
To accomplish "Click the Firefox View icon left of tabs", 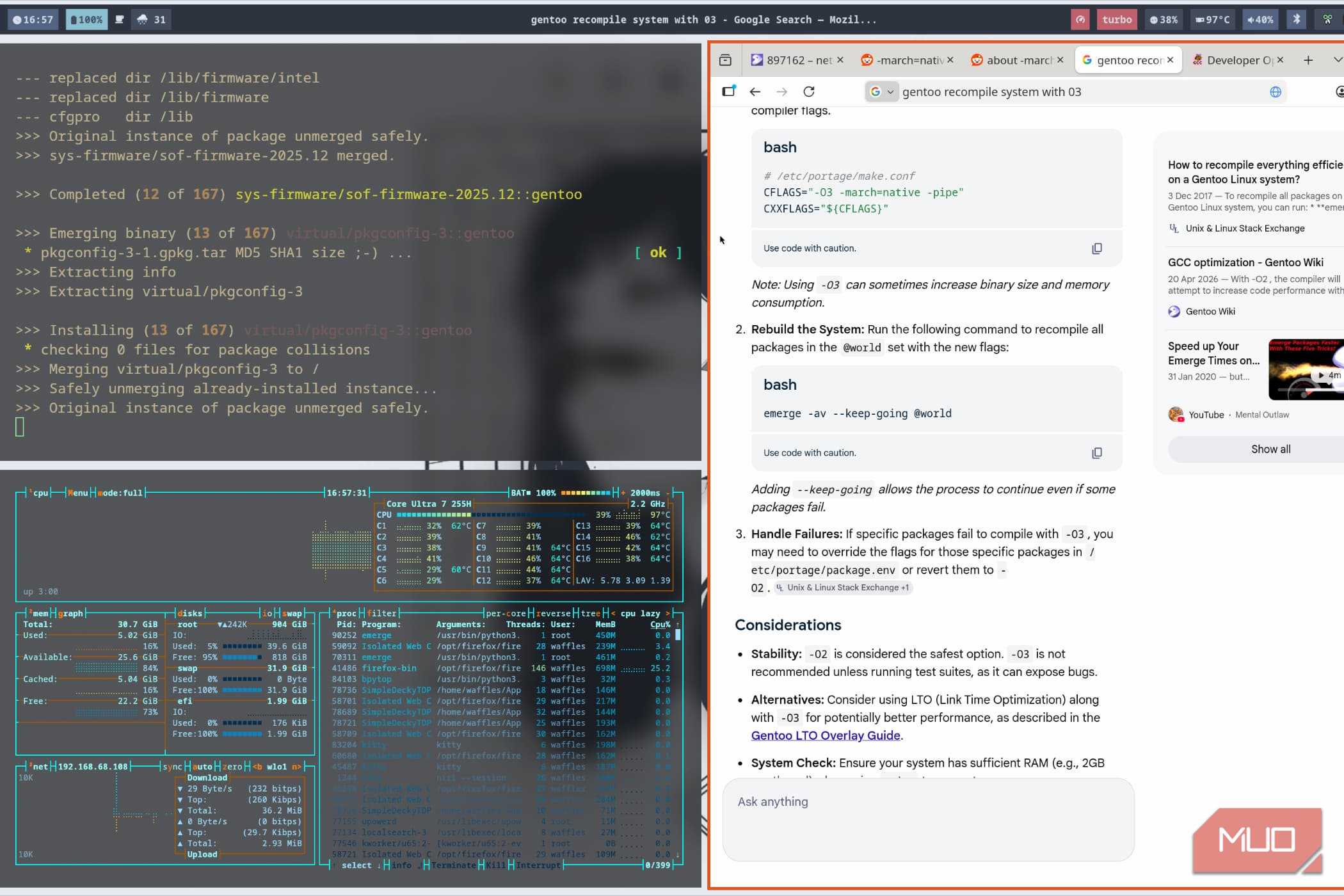I will [x=725, y=60].
